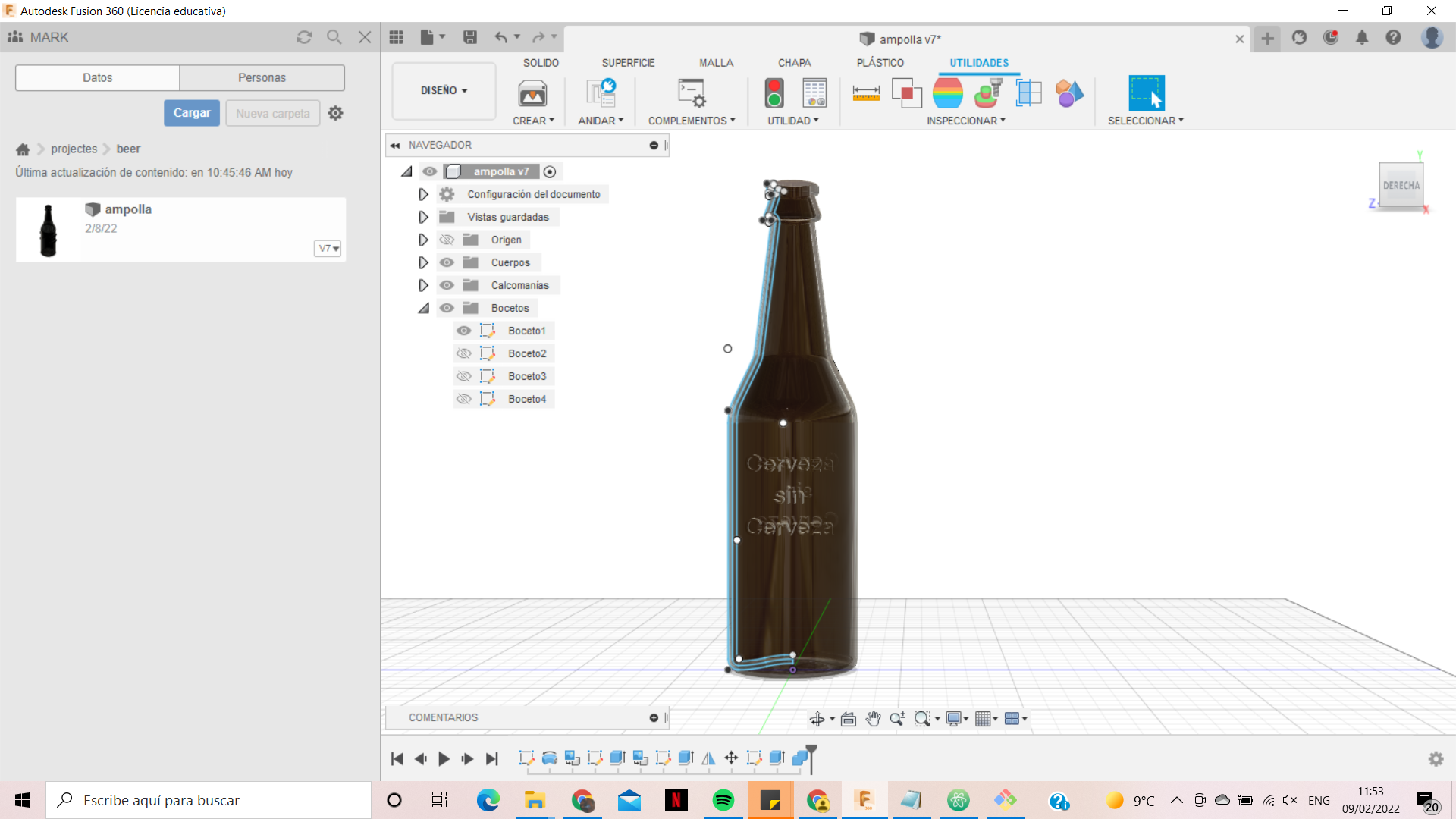
Task: Click the Save disk icon
Action: tap(470, 37)
